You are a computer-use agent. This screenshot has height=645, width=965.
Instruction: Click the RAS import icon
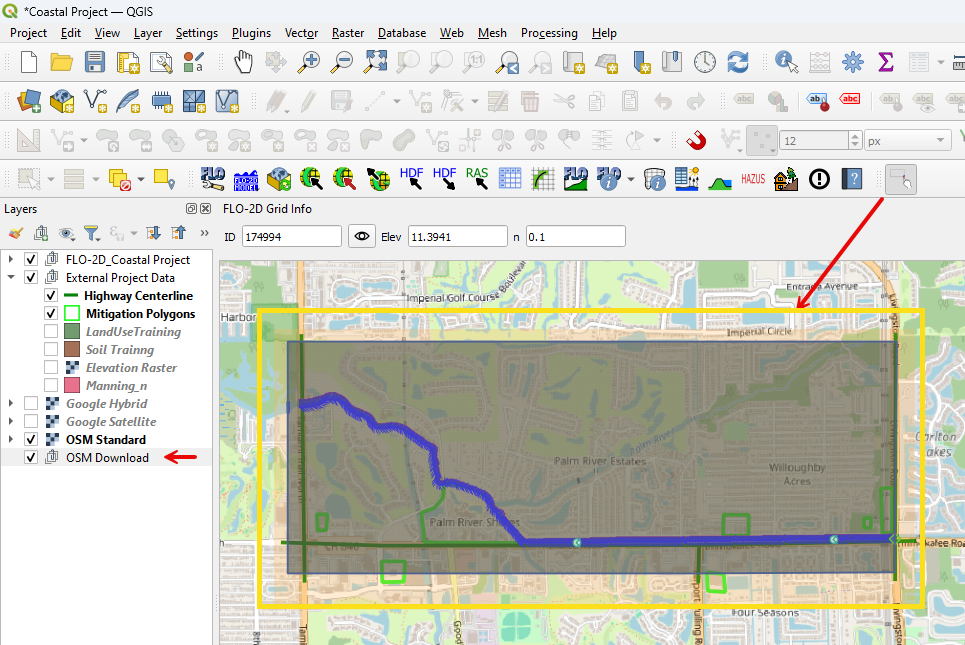[x=477, y=179]
